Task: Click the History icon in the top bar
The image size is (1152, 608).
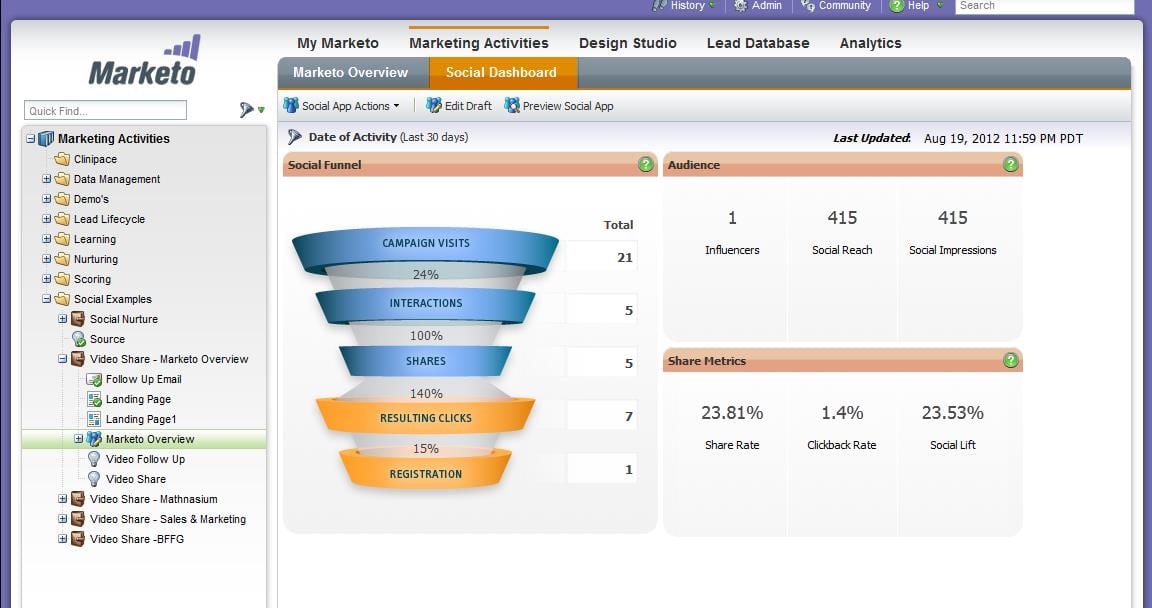Action: 659,5
